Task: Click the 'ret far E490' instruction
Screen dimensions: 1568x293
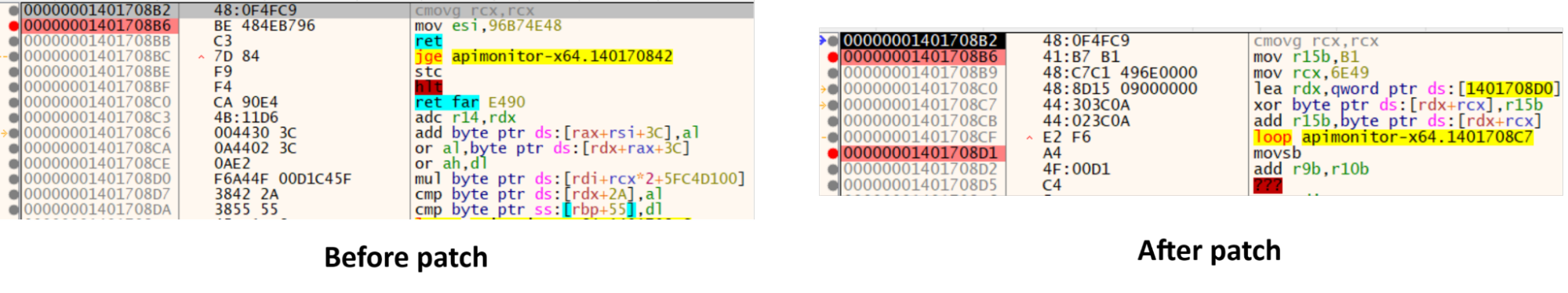Action: 470,102
